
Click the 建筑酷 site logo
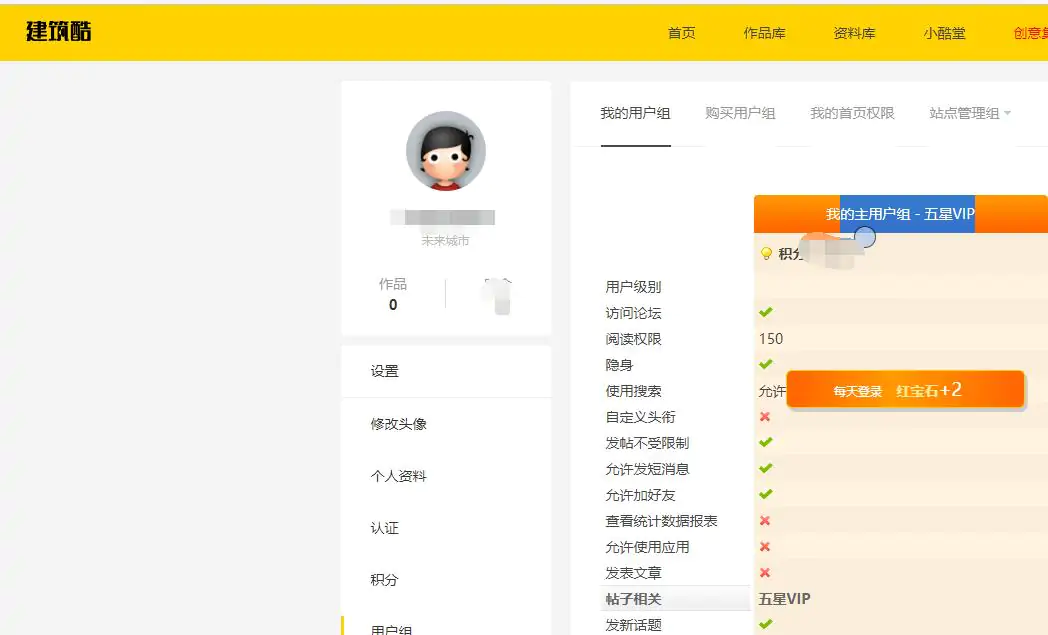(x=58, y=31)
